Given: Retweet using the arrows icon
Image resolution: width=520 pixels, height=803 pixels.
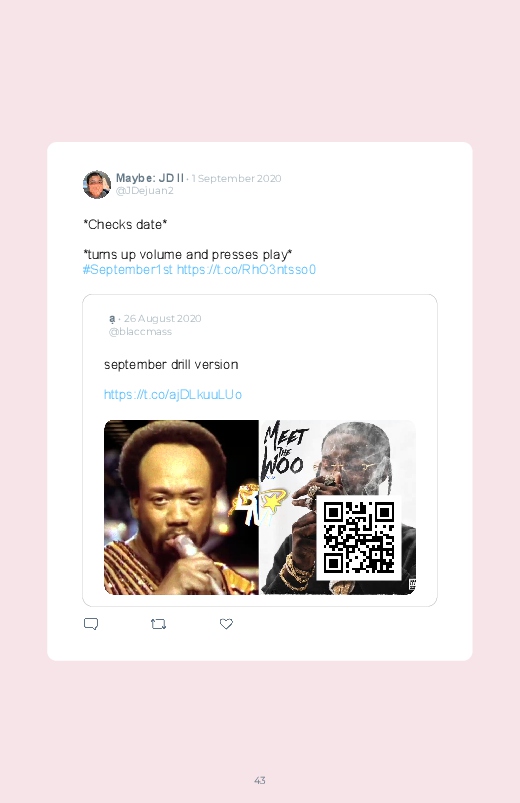Looking at the screenshot, I should pos(158,624).
